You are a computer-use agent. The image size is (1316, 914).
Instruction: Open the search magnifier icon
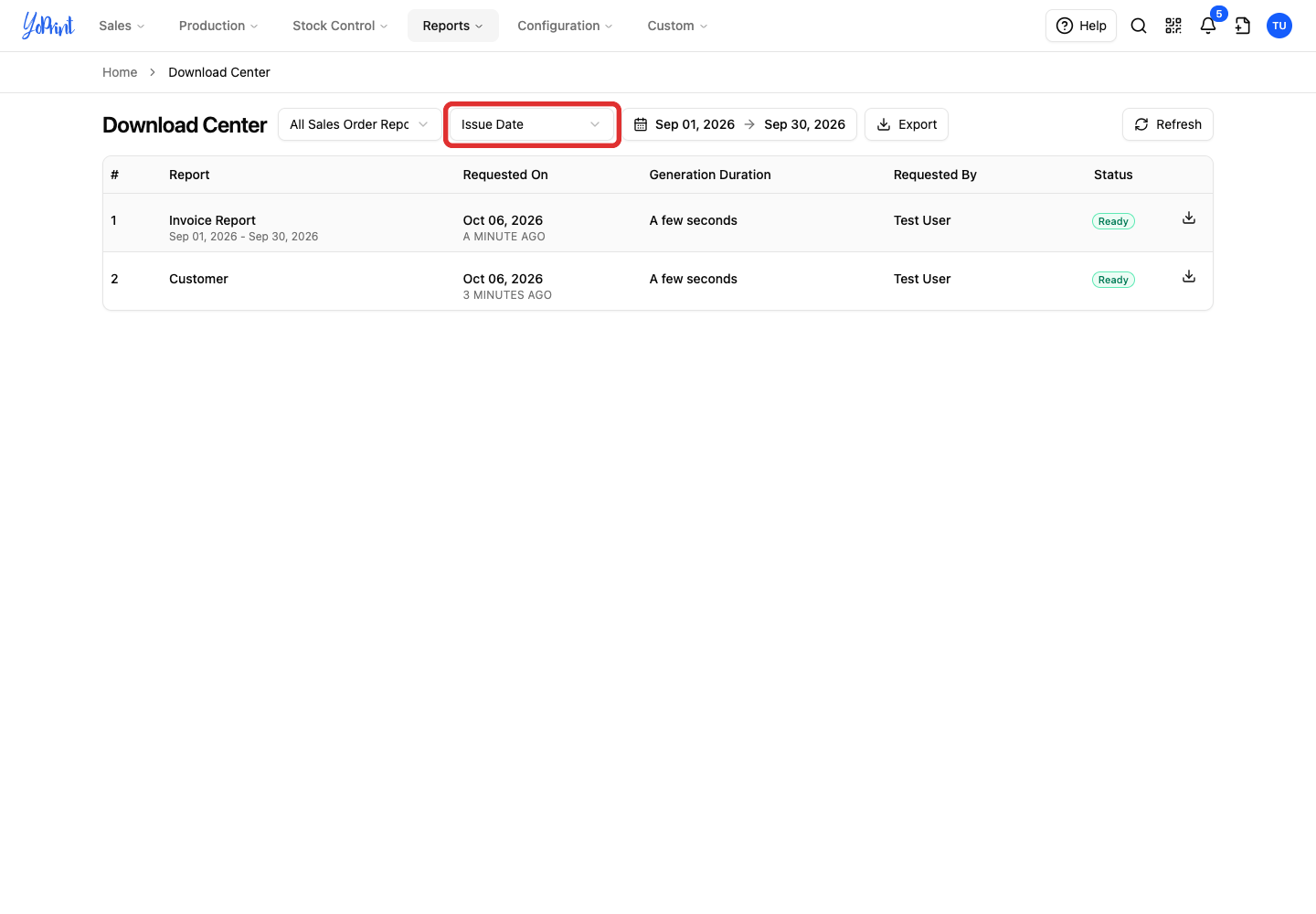(1139, 26)
